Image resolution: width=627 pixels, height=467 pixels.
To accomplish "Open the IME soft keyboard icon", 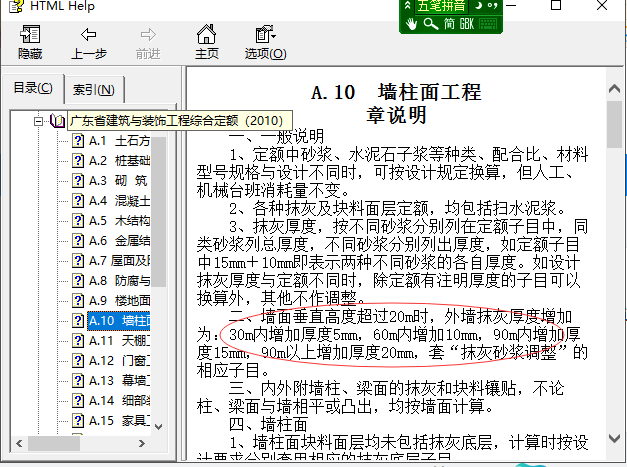I will [x=488, y=24].
